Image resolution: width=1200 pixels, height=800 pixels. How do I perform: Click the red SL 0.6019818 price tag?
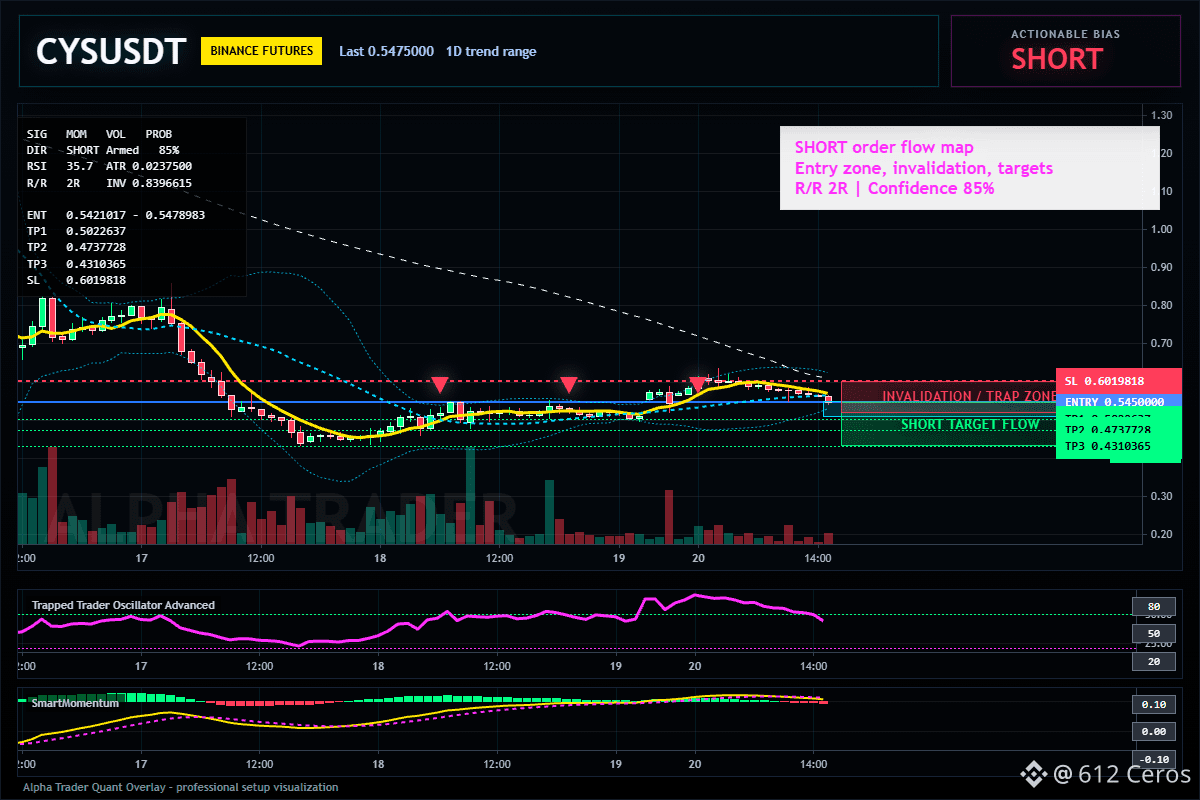(1118, 381)
